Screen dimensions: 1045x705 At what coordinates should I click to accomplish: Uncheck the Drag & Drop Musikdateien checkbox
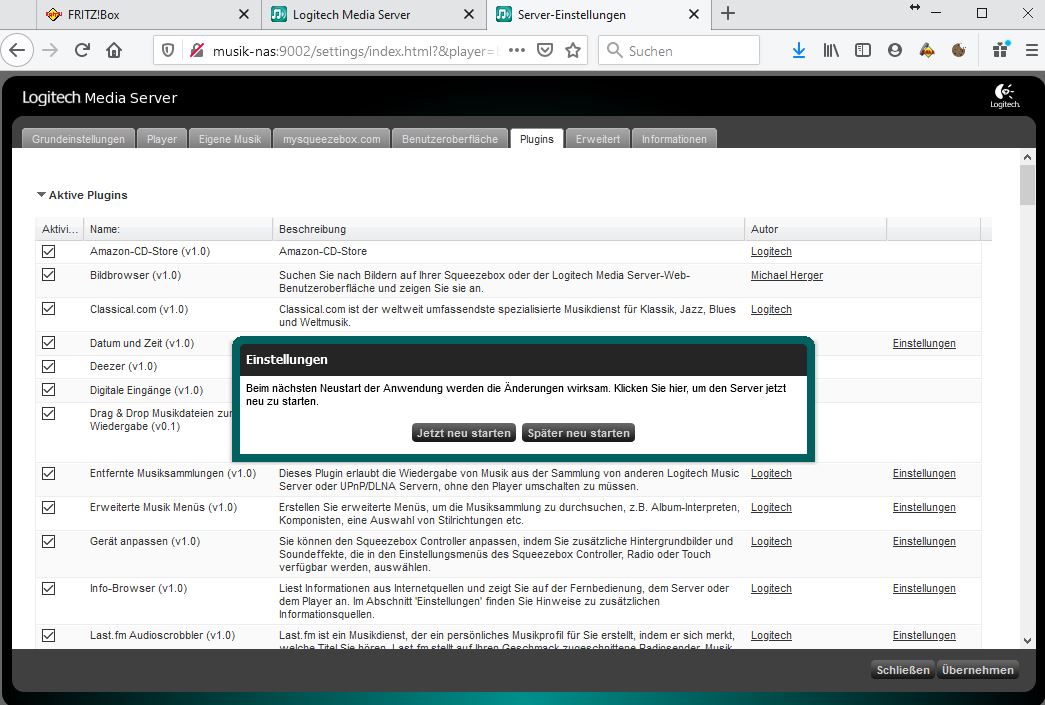pyautogui.click(x=49, y=413)
